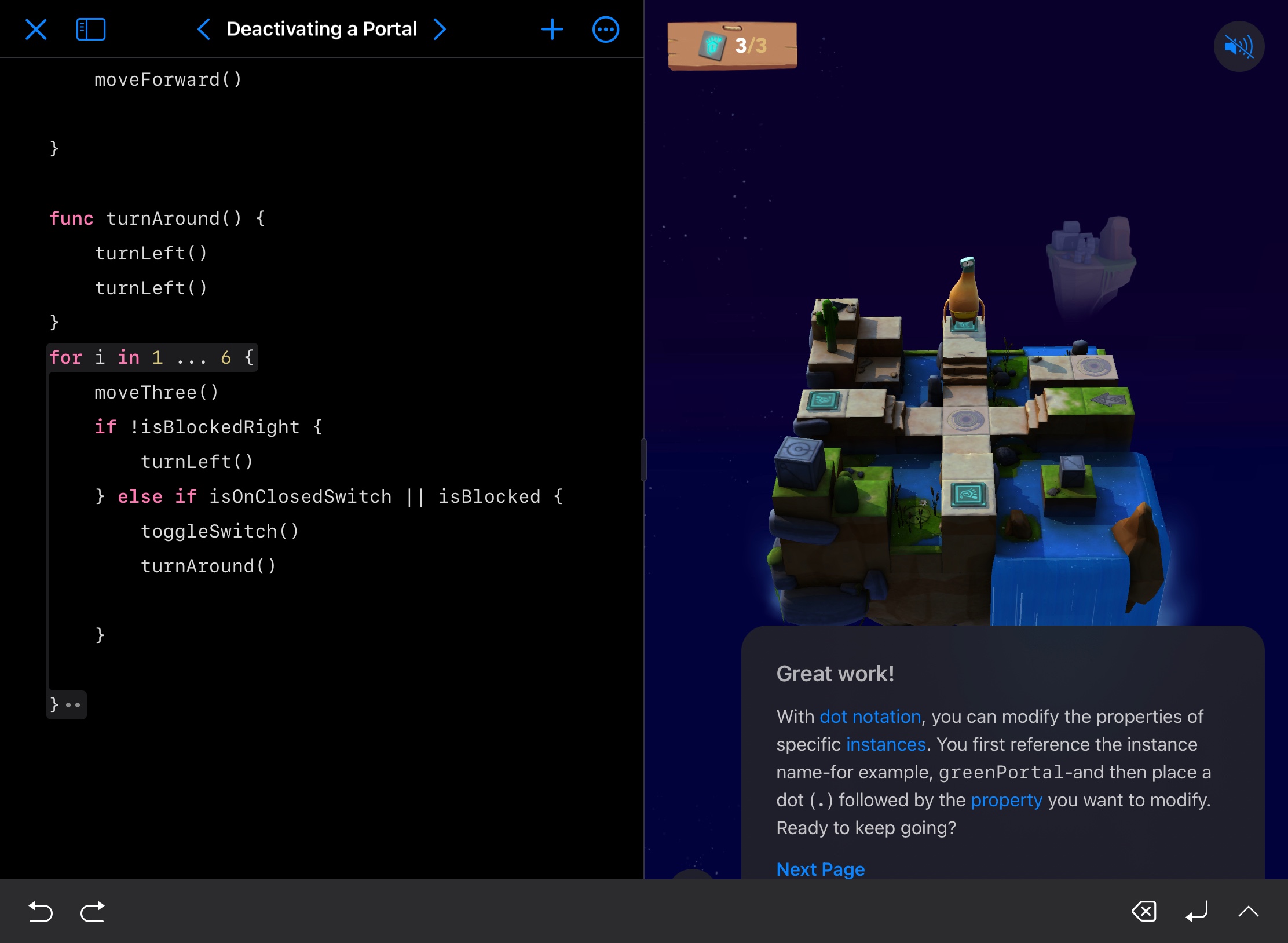Open the property glossary link
Viewport: 1288px width, 943px height.
tap(1006, 800)
